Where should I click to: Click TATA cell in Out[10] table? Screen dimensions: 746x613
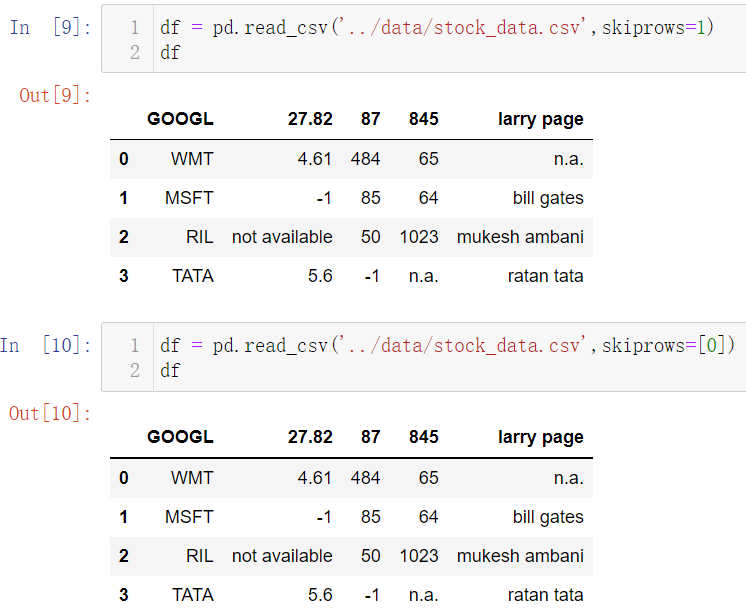pos(193,595)
